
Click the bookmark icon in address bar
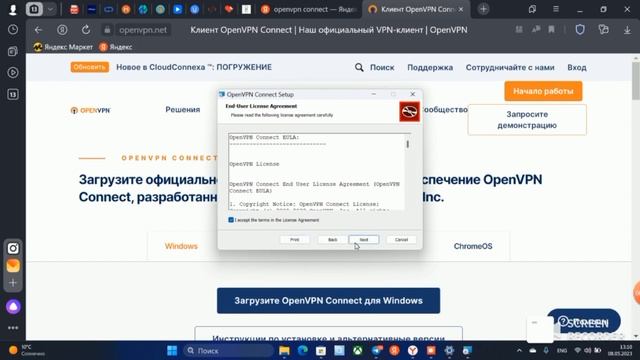(551, 29)
